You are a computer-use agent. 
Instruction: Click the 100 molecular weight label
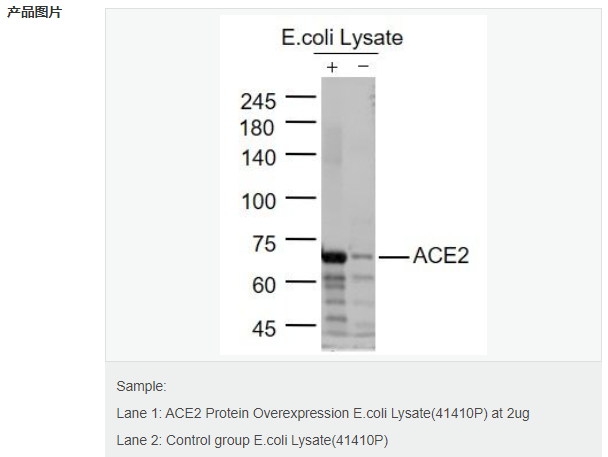[259, 202]
